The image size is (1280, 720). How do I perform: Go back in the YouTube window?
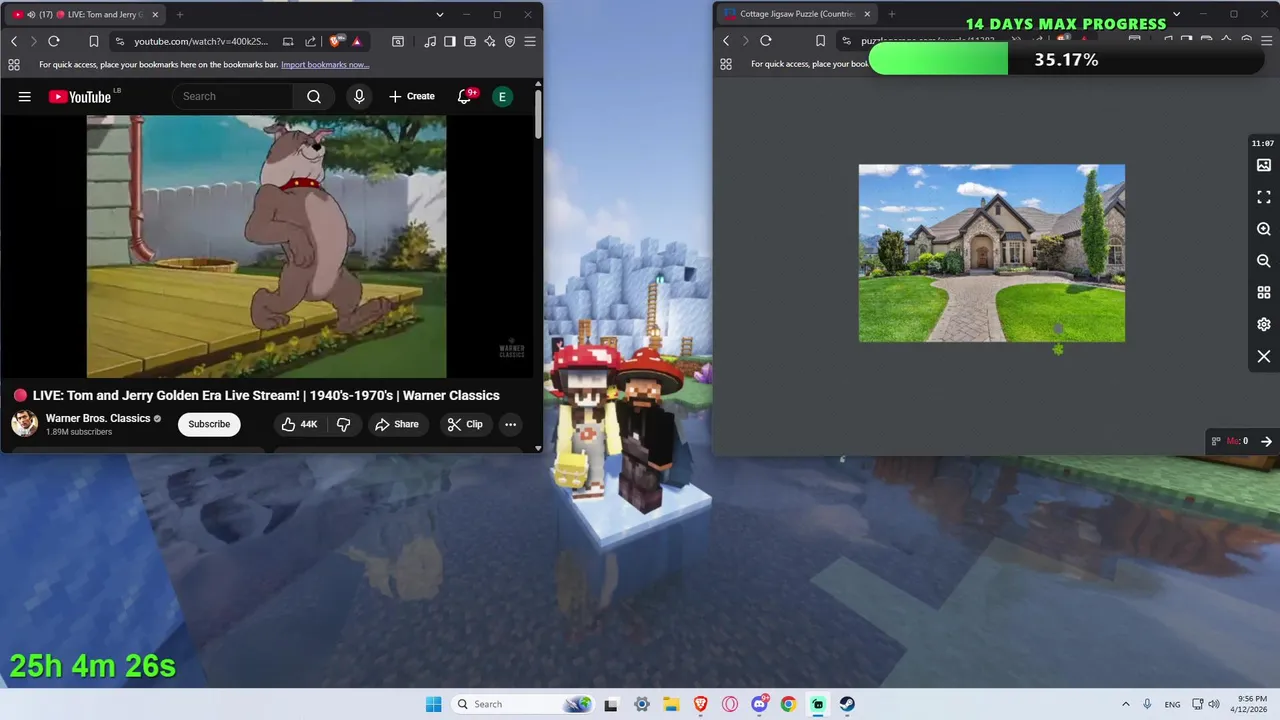(x=14, y=41)
